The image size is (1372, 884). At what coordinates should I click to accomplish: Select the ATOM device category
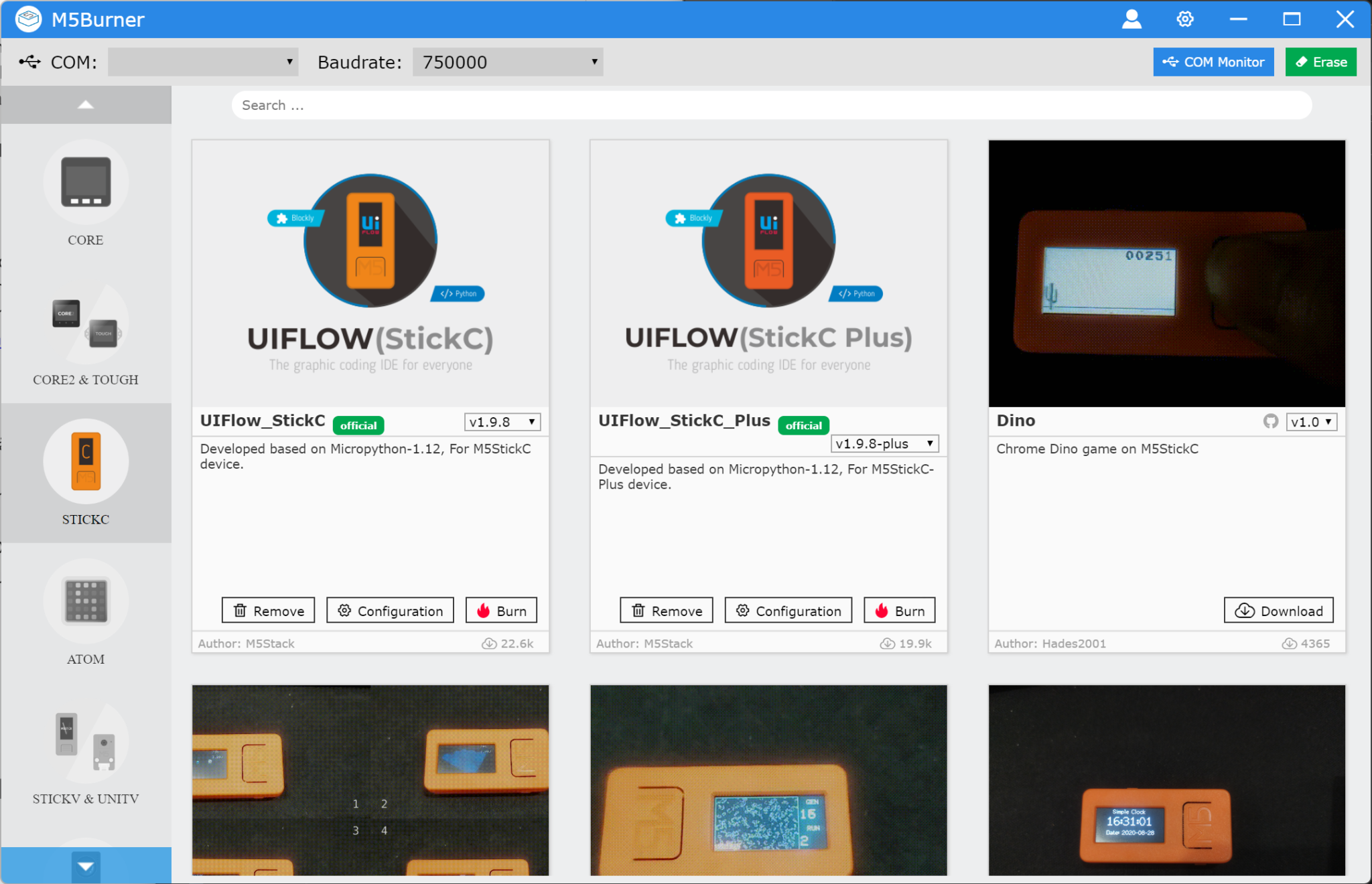pyautogui.click(x=86, y=613)
